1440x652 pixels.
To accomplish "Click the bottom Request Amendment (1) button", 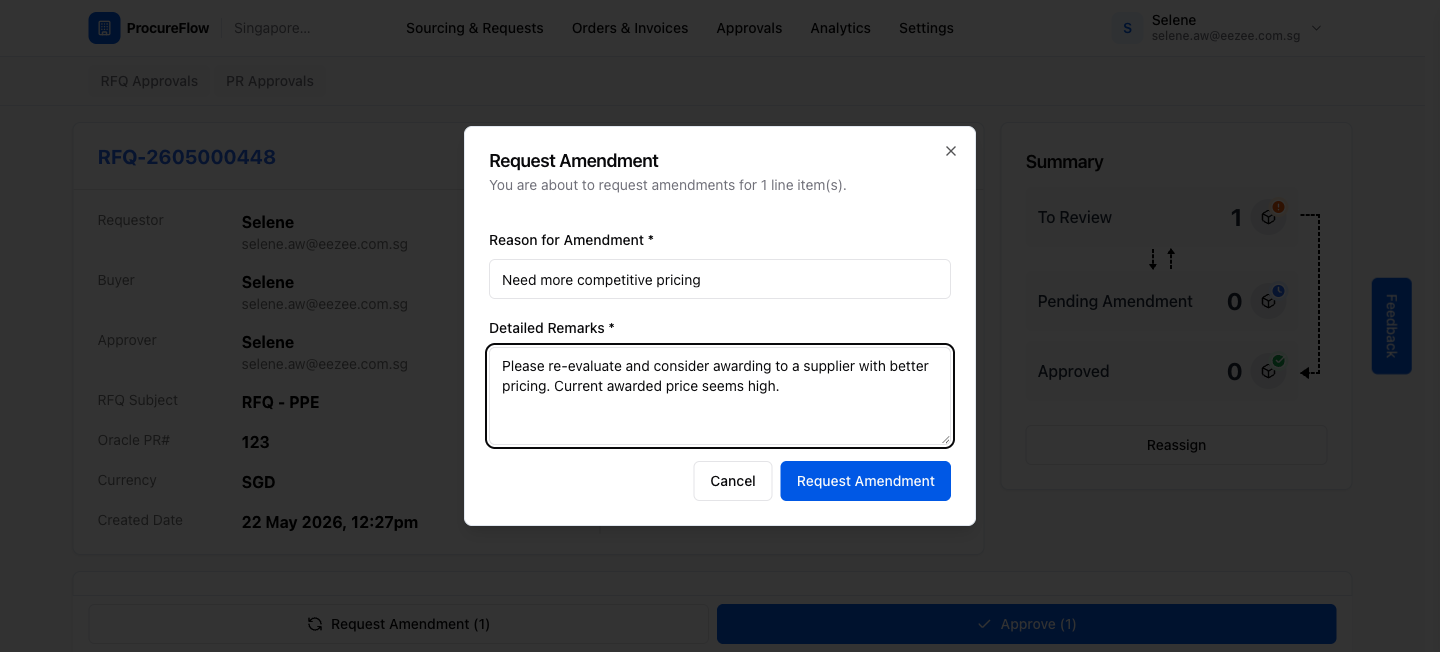I will point(398,624).
